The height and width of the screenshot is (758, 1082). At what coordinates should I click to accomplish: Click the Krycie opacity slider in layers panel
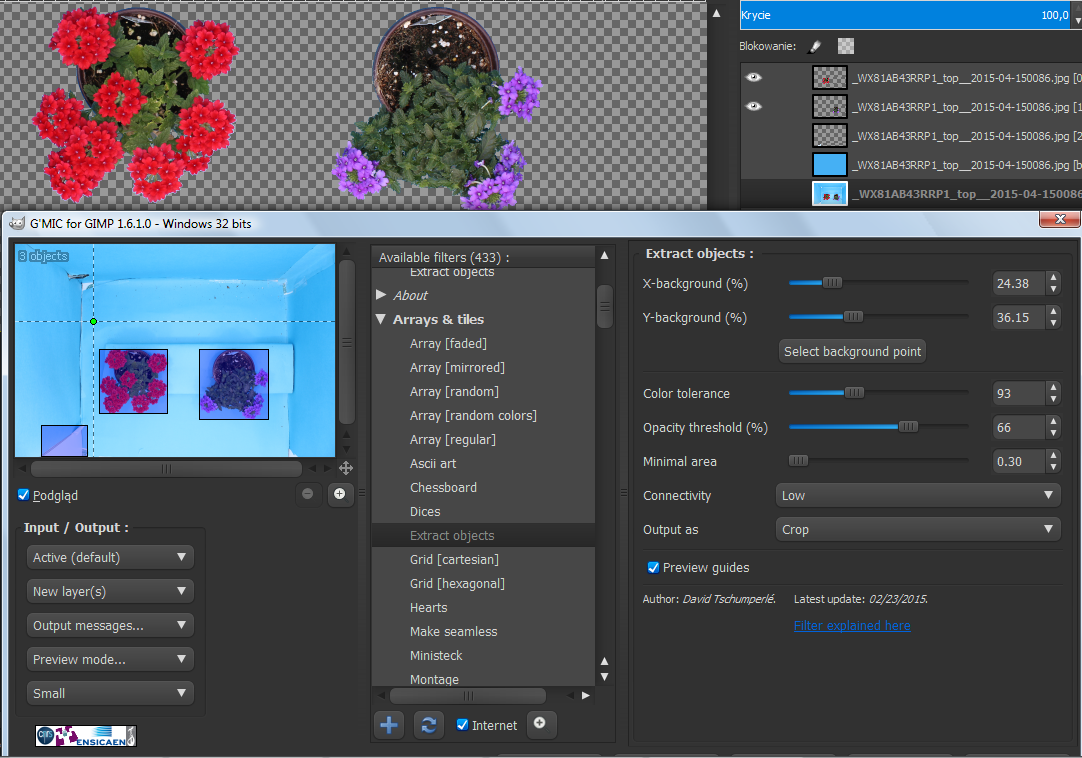tap(907, 15)
